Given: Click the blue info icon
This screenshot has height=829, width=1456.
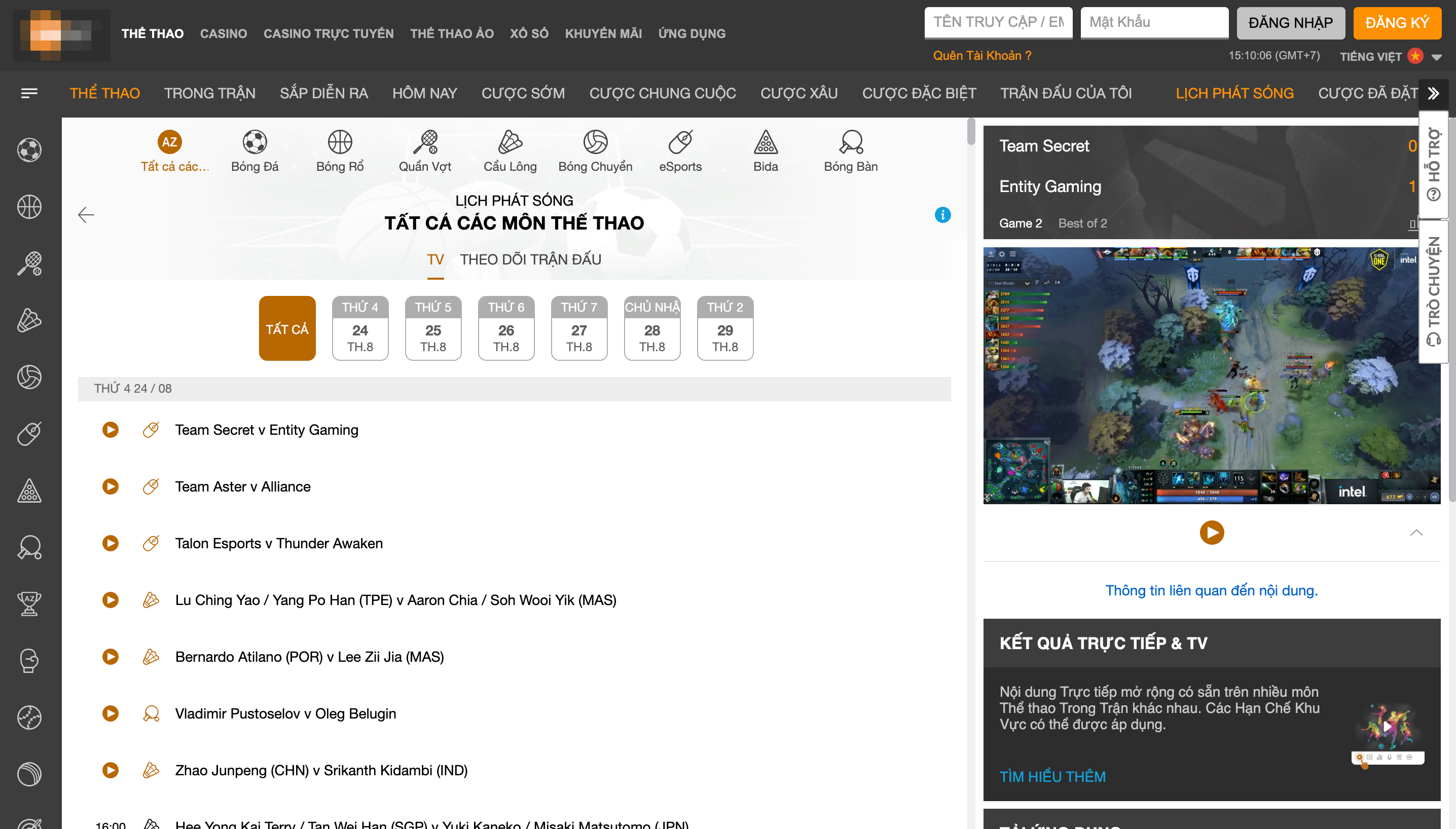Looking at the screenshot, I should (942, 215).
